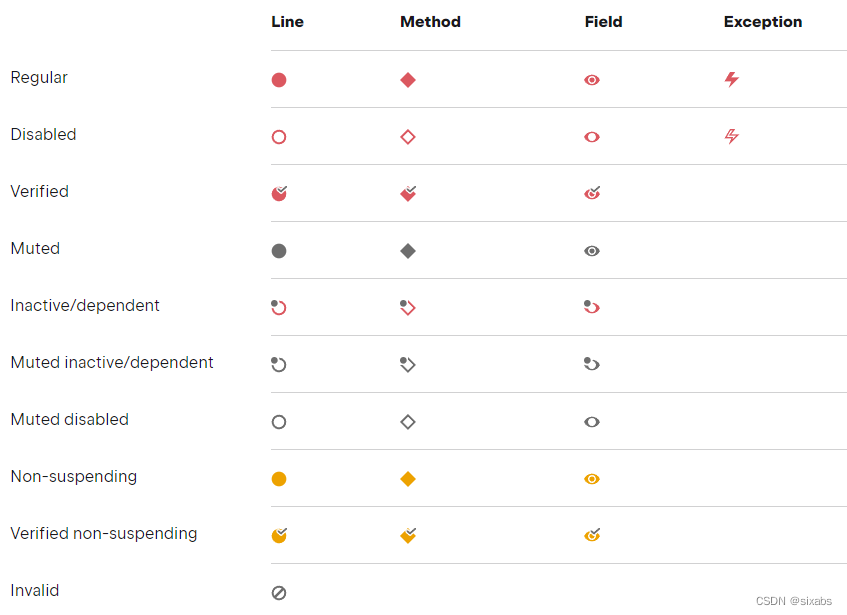This screenshot has height=615, width=847.
Task: Click the regular field watchpoint red eye
Action: coord(592,80)
